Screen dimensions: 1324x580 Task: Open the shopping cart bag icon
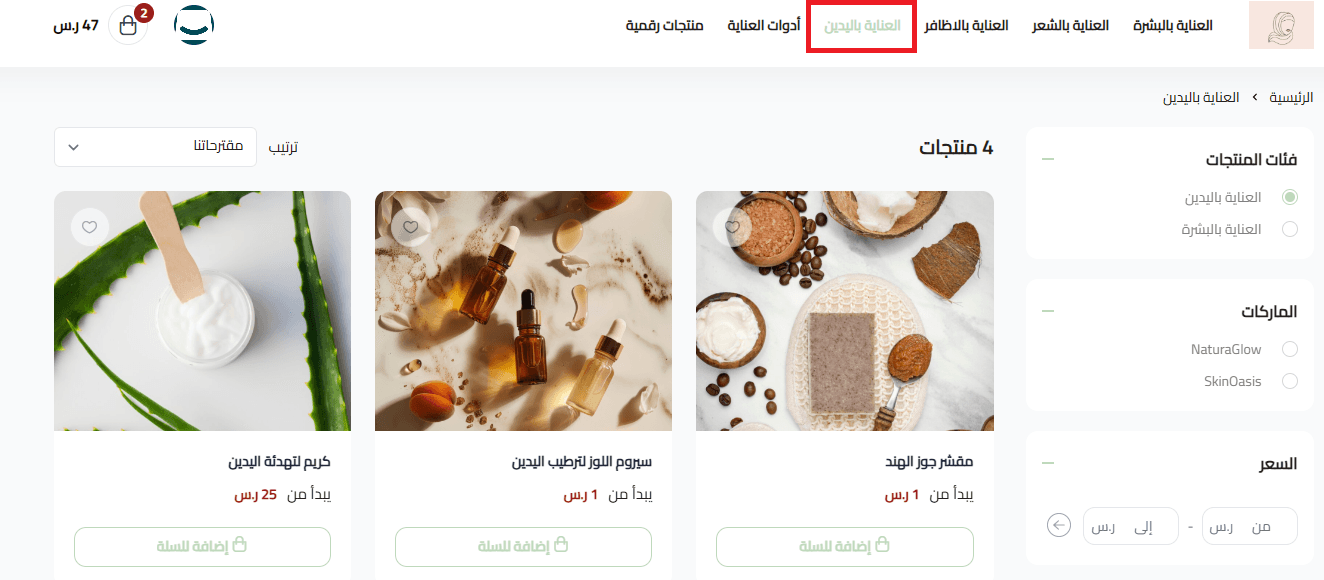128,26
